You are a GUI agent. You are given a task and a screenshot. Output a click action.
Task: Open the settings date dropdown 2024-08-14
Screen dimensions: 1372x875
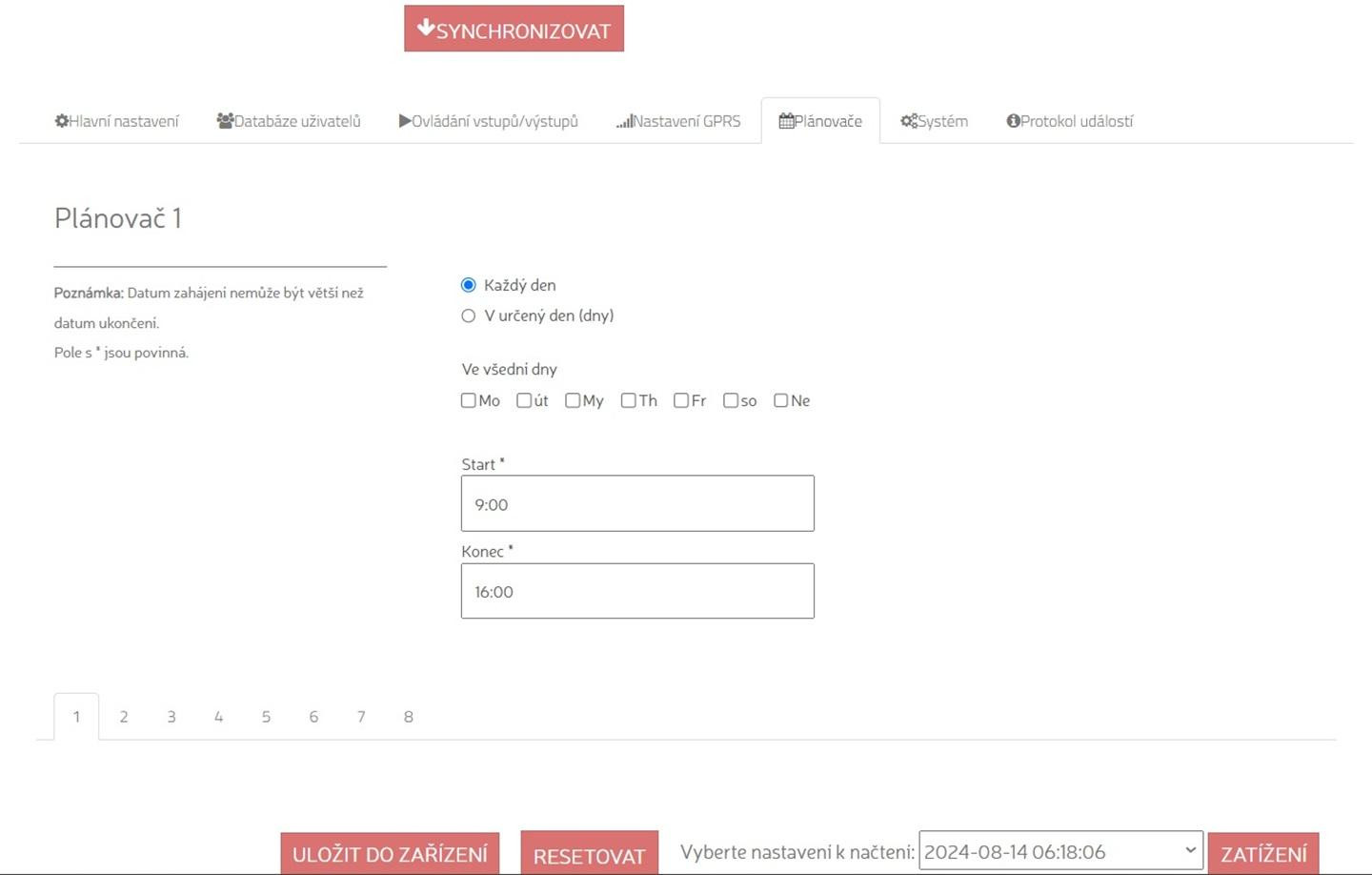pos(1060,852)
